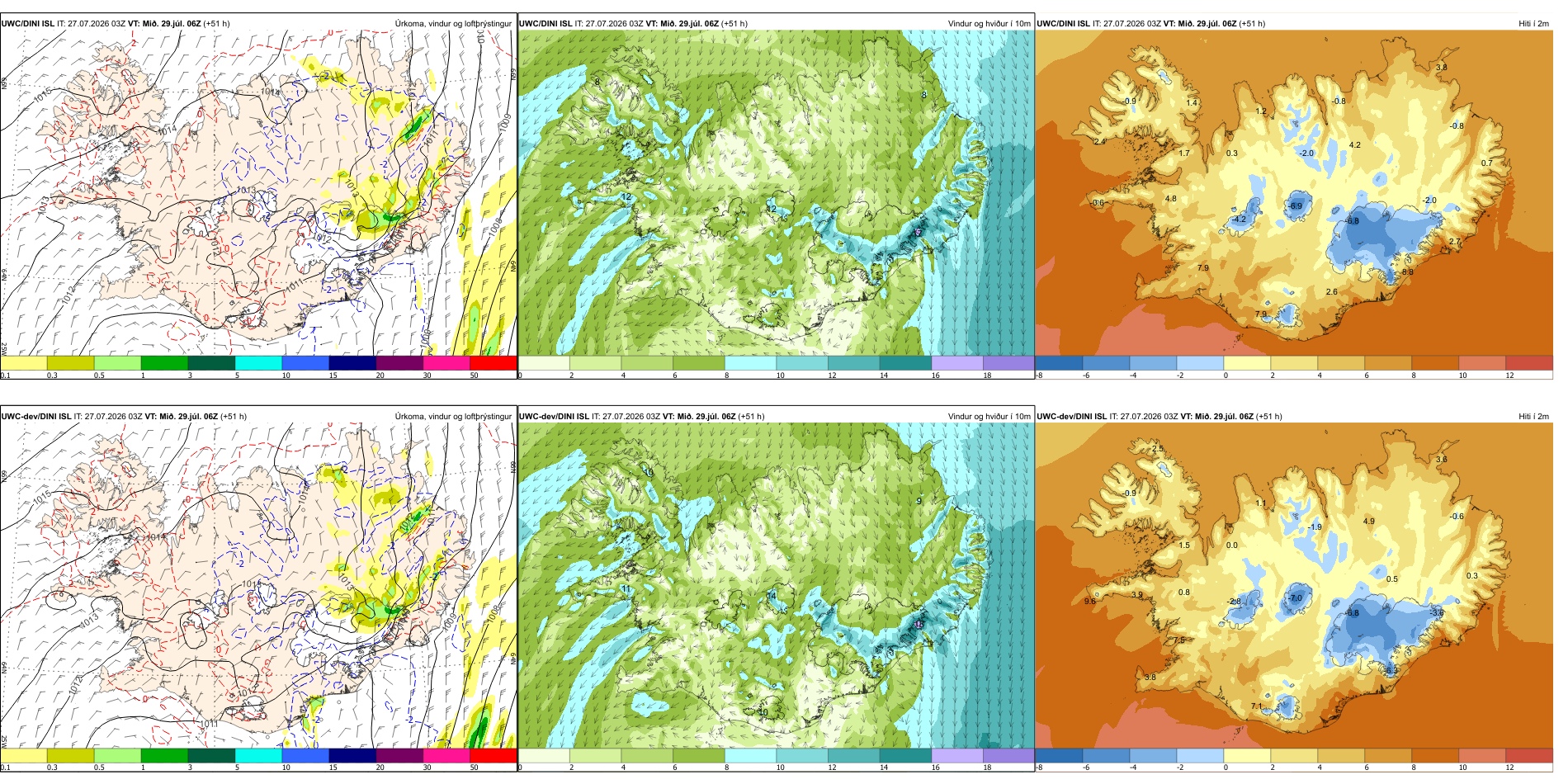1568x784 pixels.
Task: Click the -7.0 temperature label on the UWC-dev map
Action: [1296, 598]
